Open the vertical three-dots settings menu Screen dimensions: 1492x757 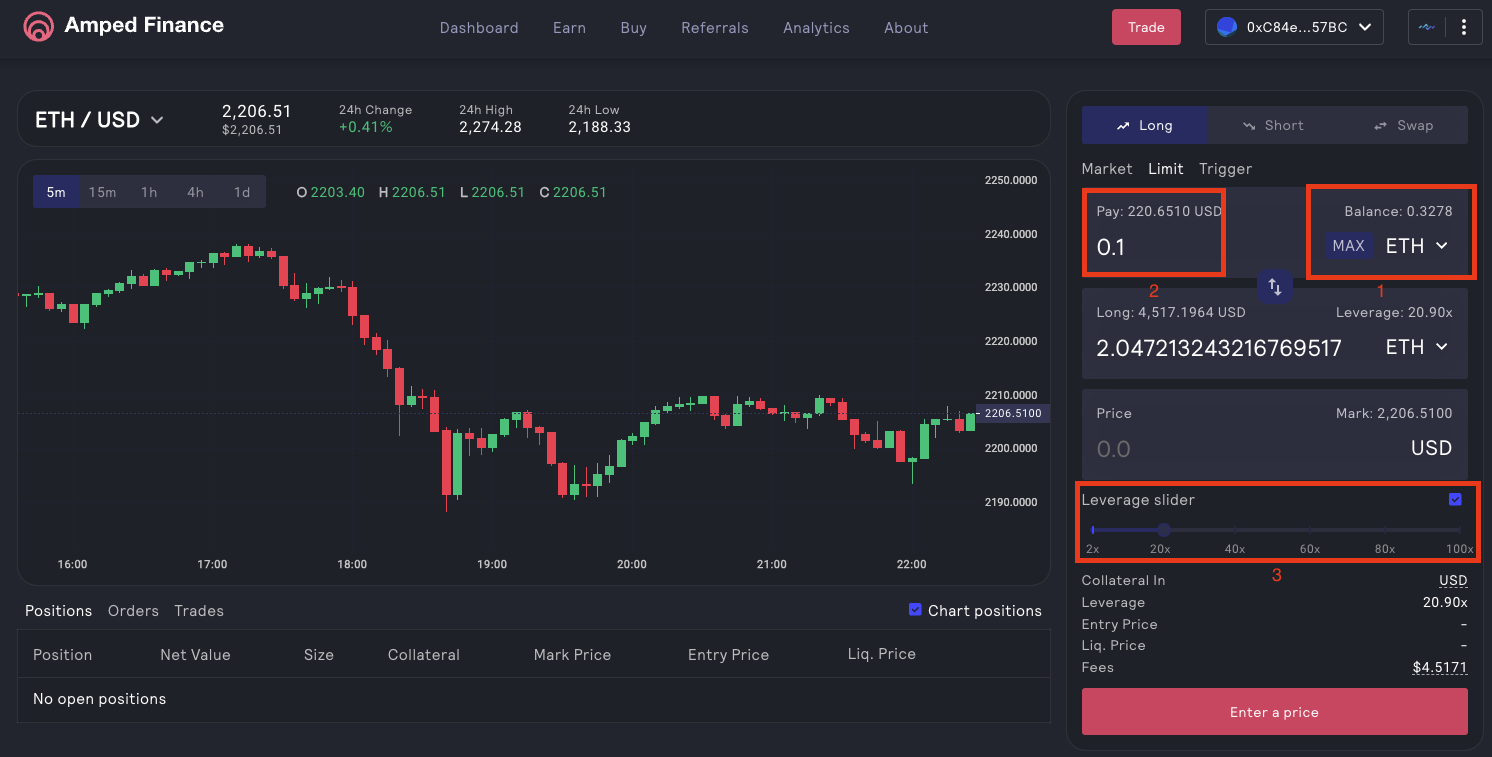pos(1464,28)
